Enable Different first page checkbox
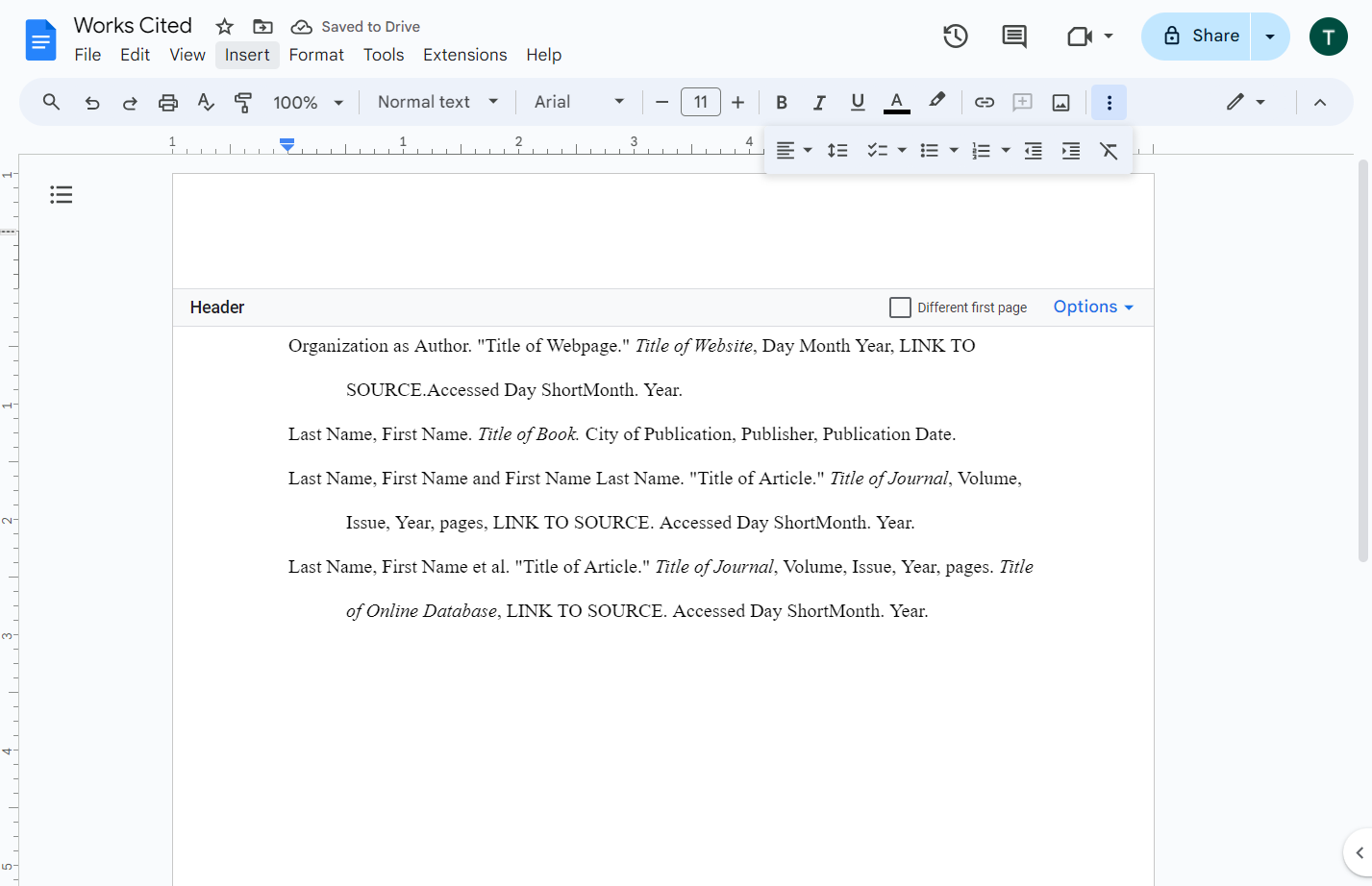The image size is (1372, 886). pos(900,308)
